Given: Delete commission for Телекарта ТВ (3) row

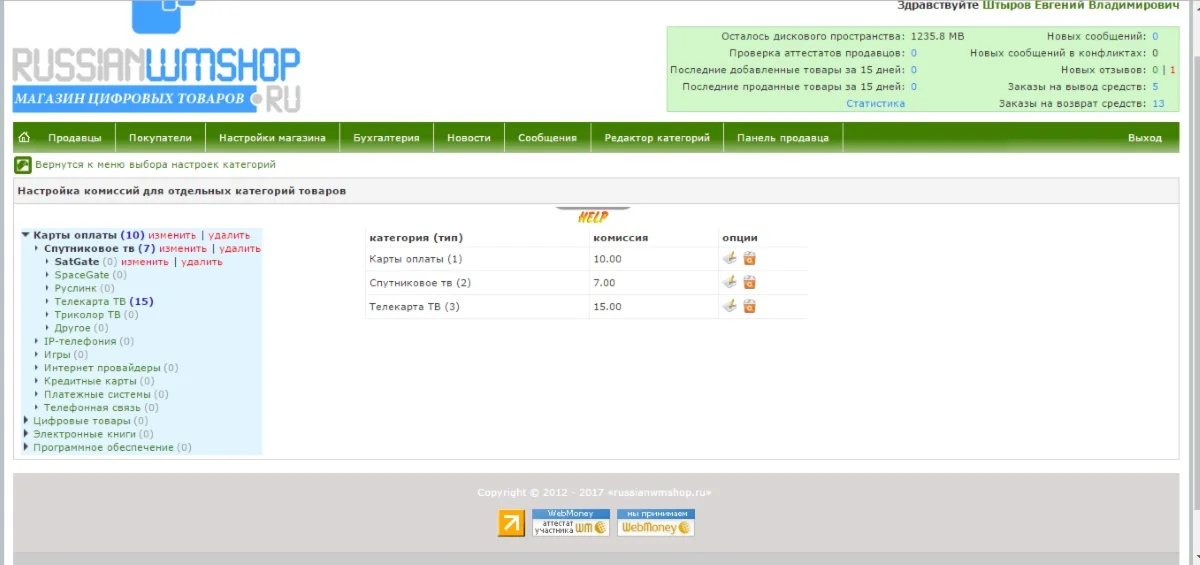Looking at the screenshot, I should [749, 306].
